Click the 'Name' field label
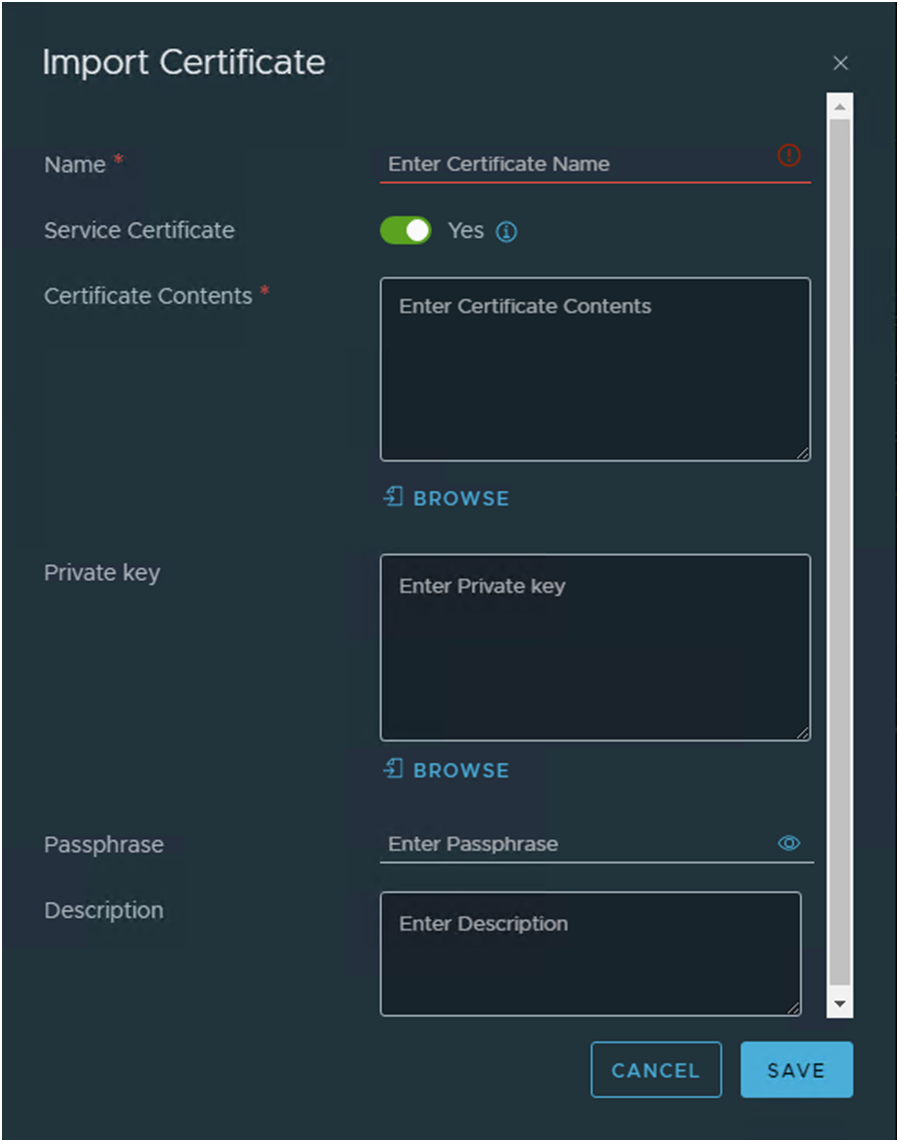 [x=75, y=165]
